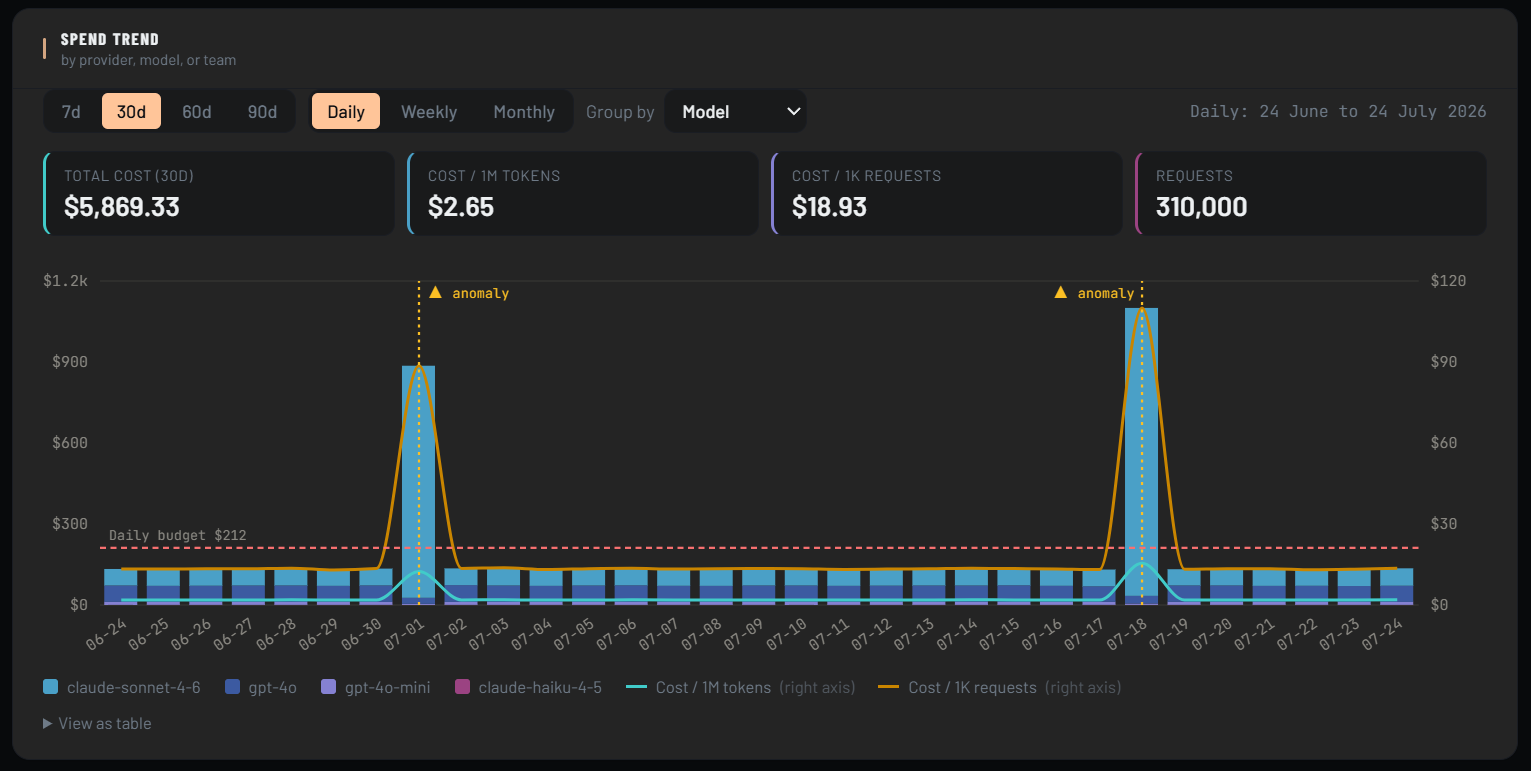Expand the View as table section
This screenshot has height=771, width=1531.
[97, 723]
